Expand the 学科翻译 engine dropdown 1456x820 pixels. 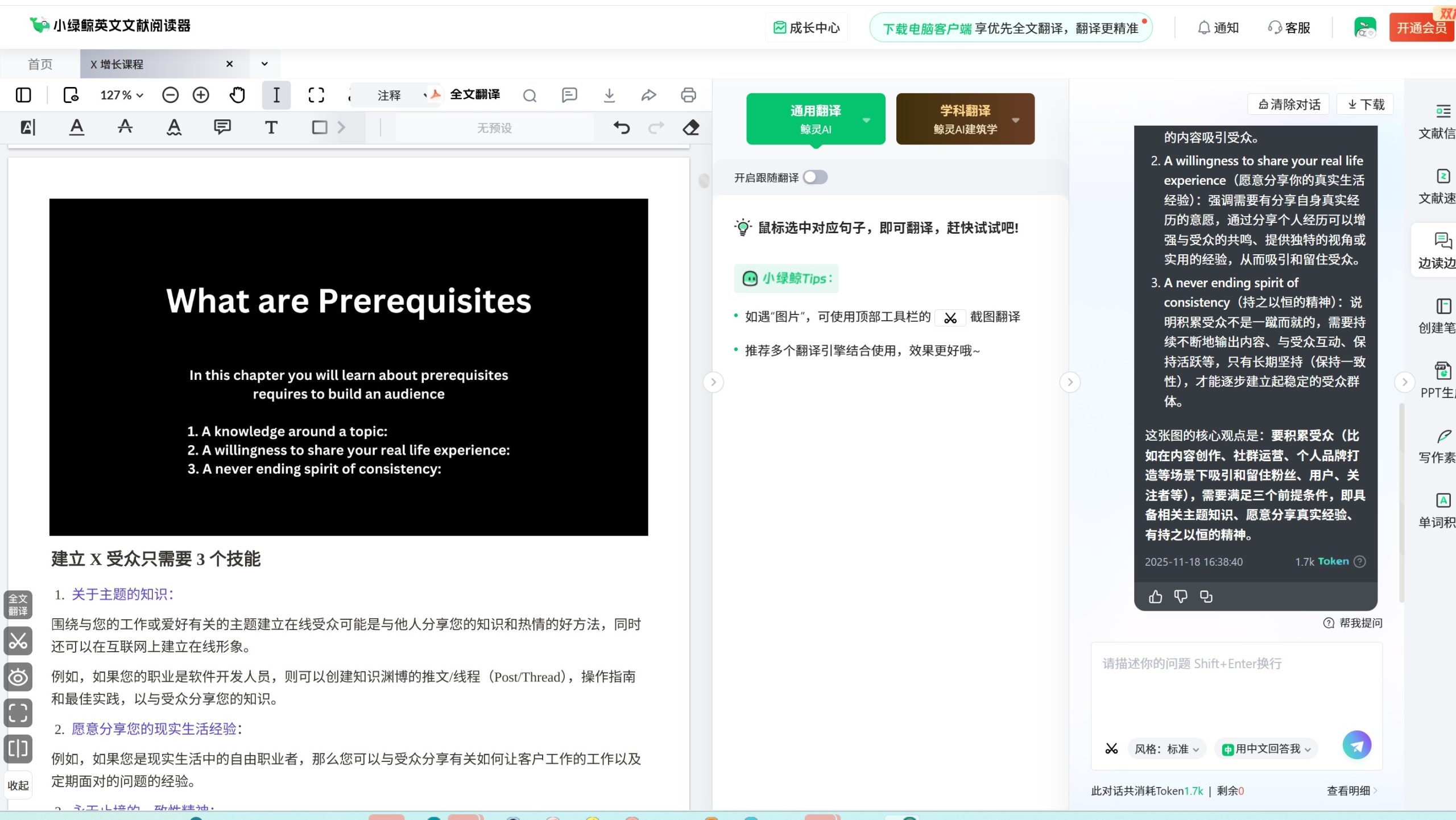pyautogui.click(x=1016, y=119)
